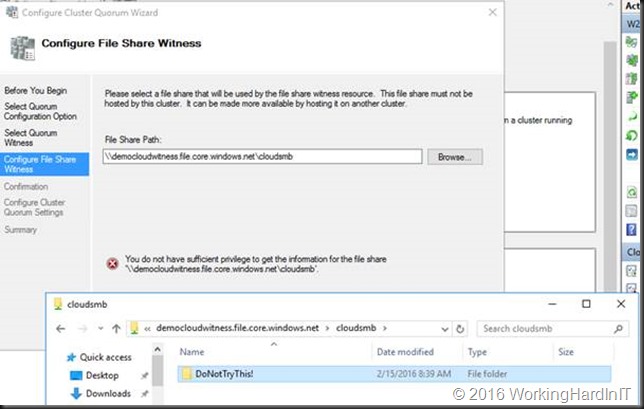Click the large cluster icon in wizard header
Viewport: 644px width, 409px height.
click(23, 48)
